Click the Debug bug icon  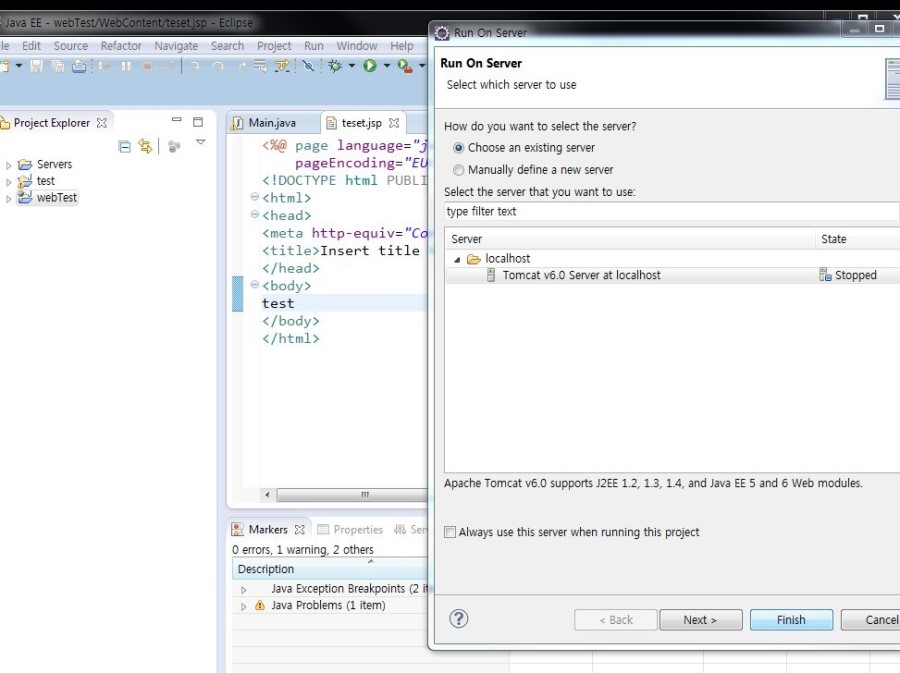pyautogui.click(x=335, y=66)
